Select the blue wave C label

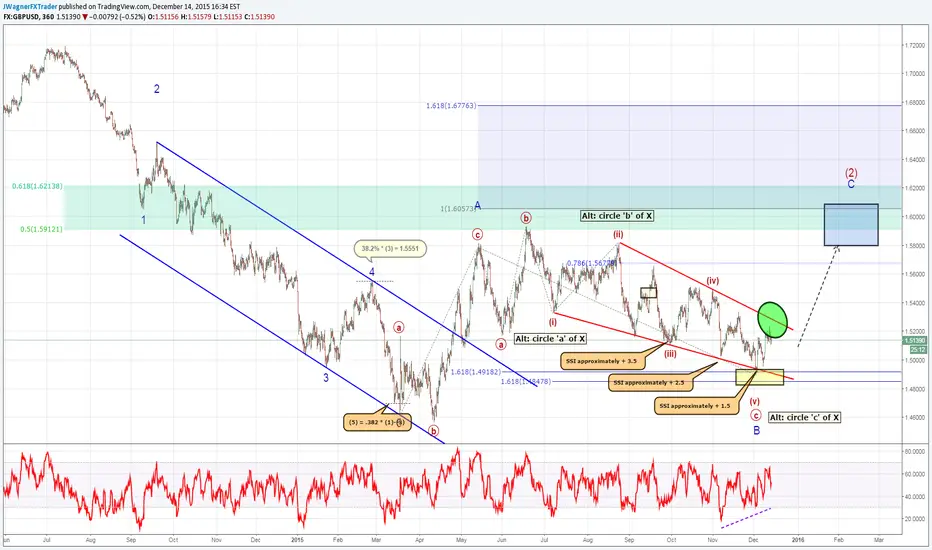(x=851, y=184)
